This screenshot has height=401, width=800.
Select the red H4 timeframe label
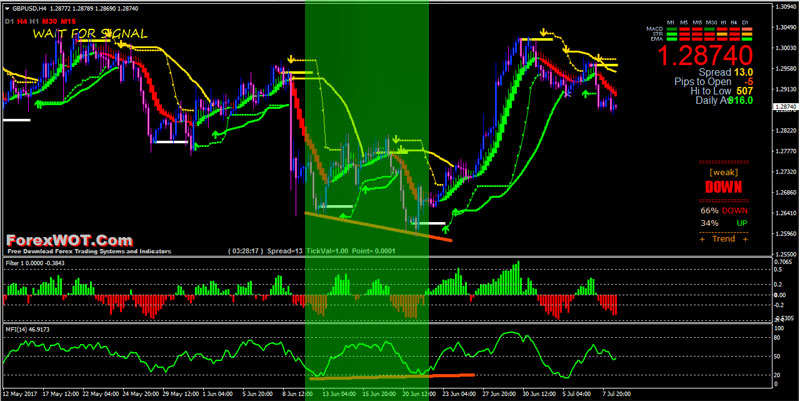22,21
